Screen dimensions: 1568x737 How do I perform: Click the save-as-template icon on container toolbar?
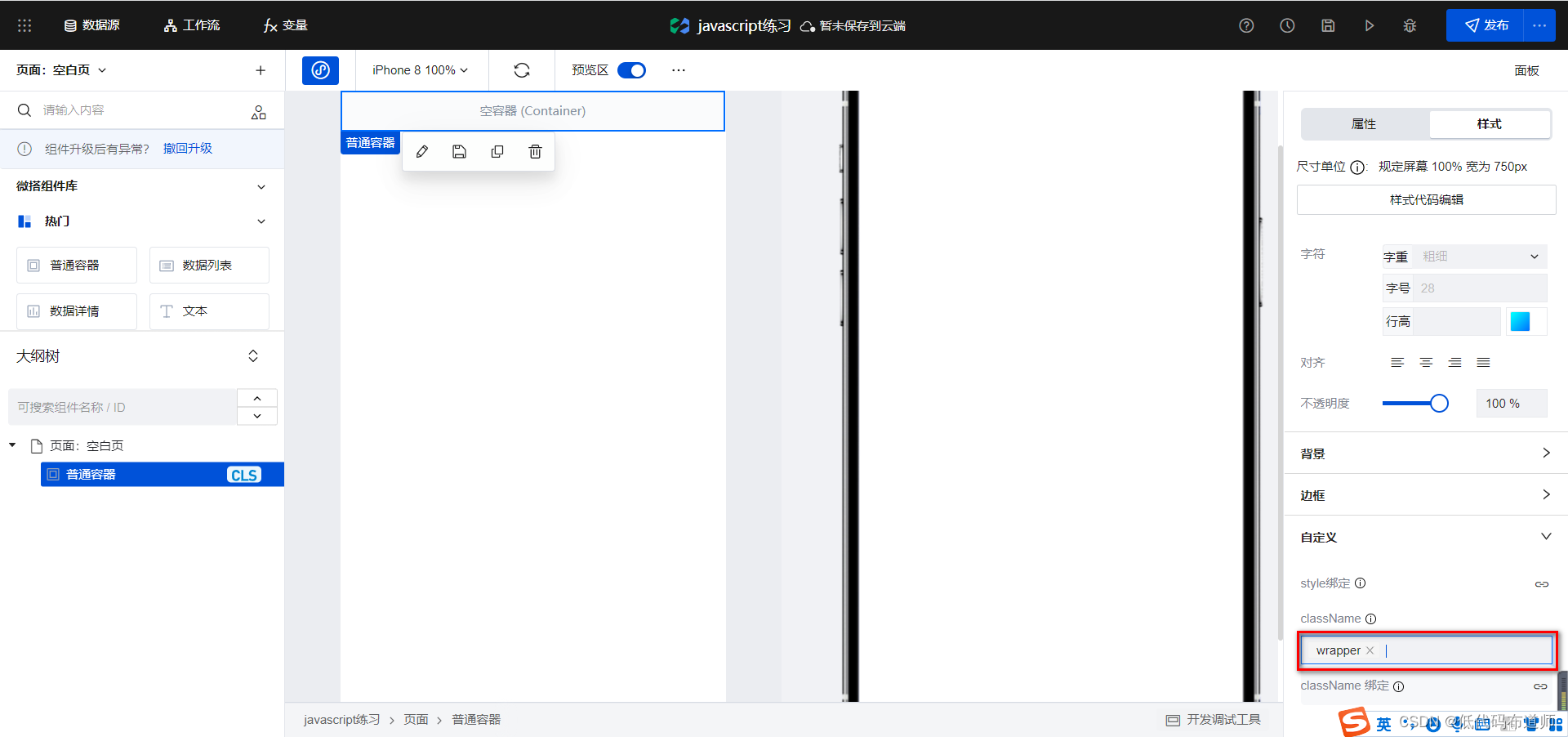click(460, 152)
